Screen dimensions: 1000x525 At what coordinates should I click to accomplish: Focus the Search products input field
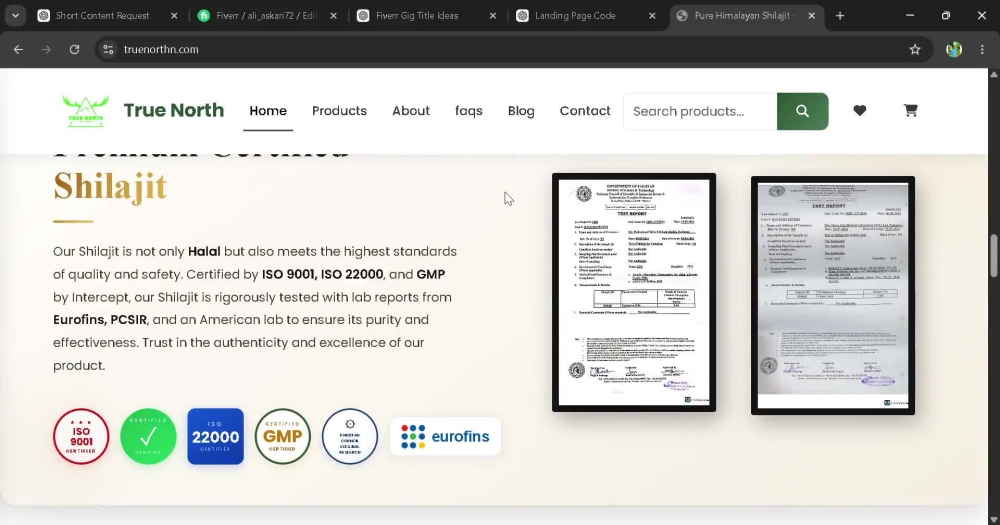pyautogui.click(x=700, y=111)
